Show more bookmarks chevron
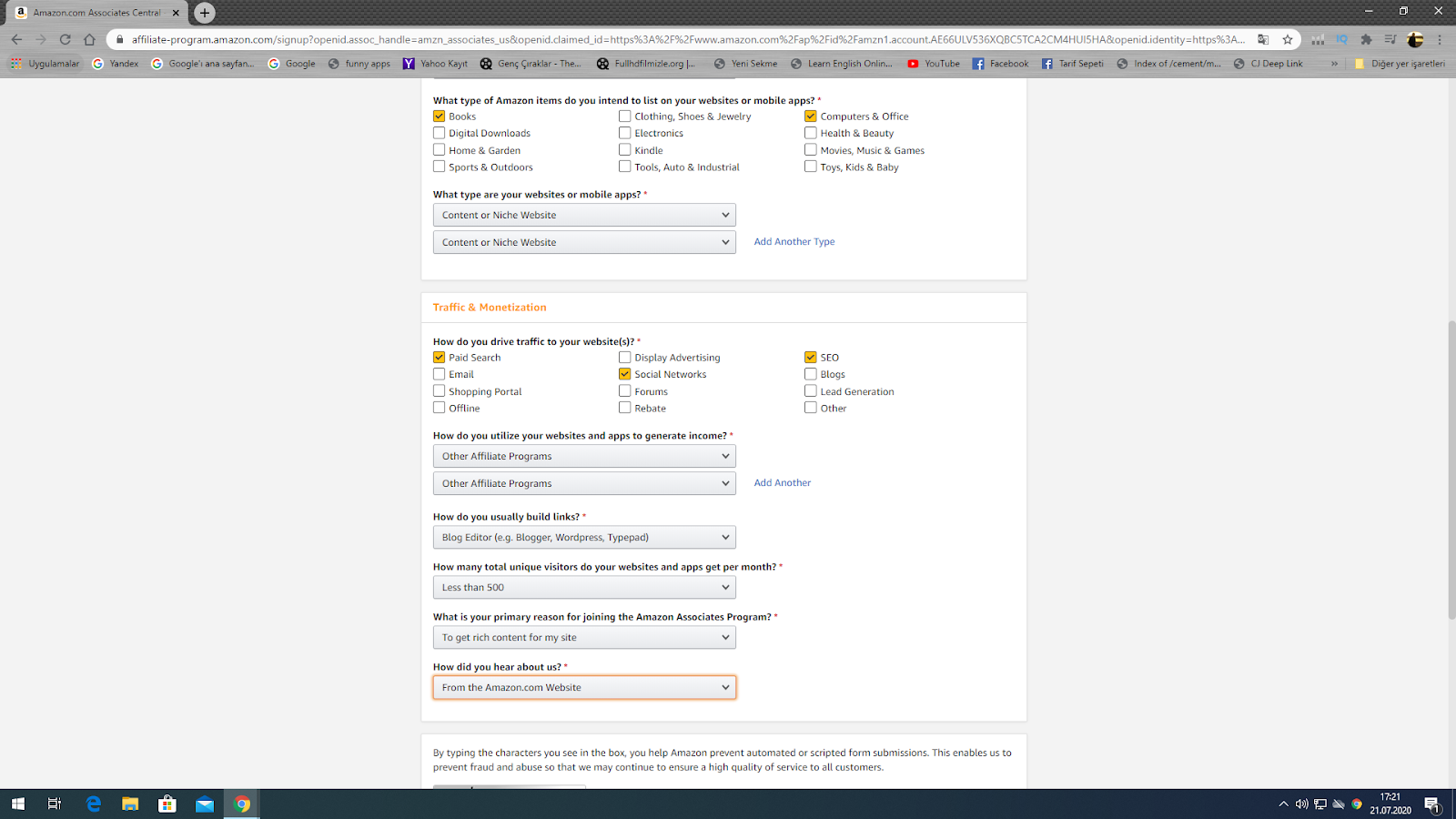 (1334, 64)
